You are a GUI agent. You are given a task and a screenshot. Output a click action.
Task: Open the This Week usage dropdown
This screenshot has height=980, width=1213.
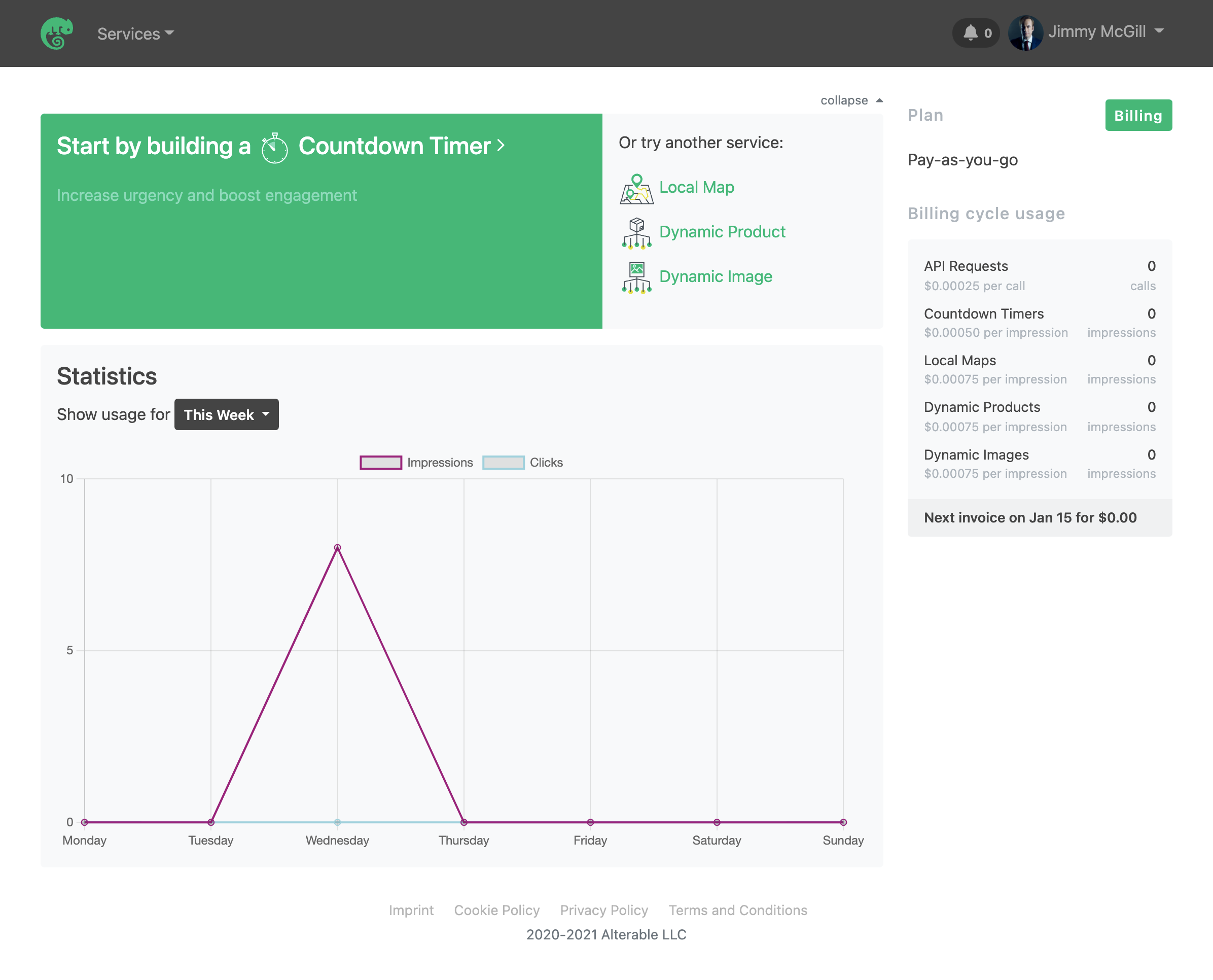[226, 414]
